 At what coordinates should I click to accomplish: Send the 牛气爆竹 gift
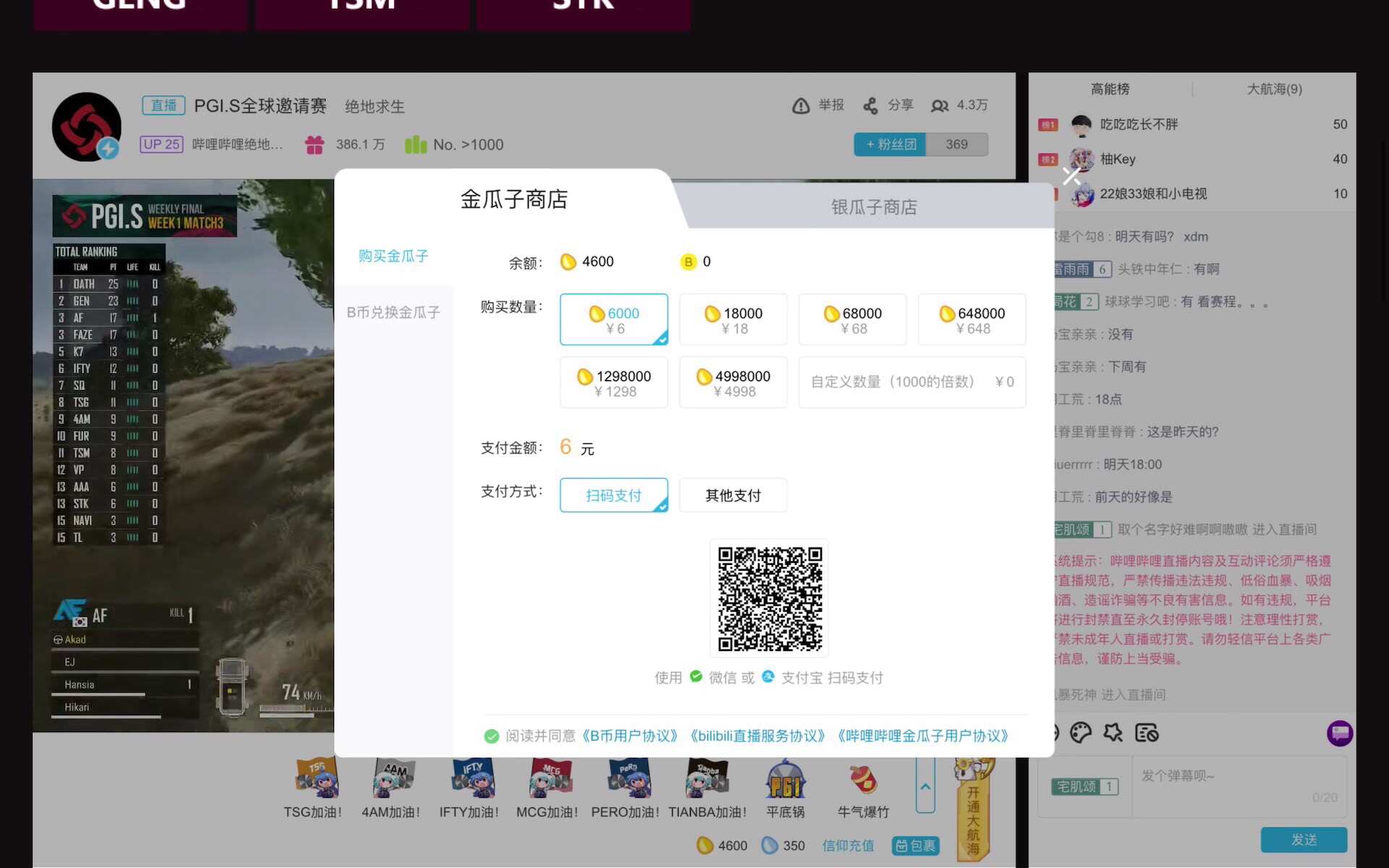[x=863, y=790]
